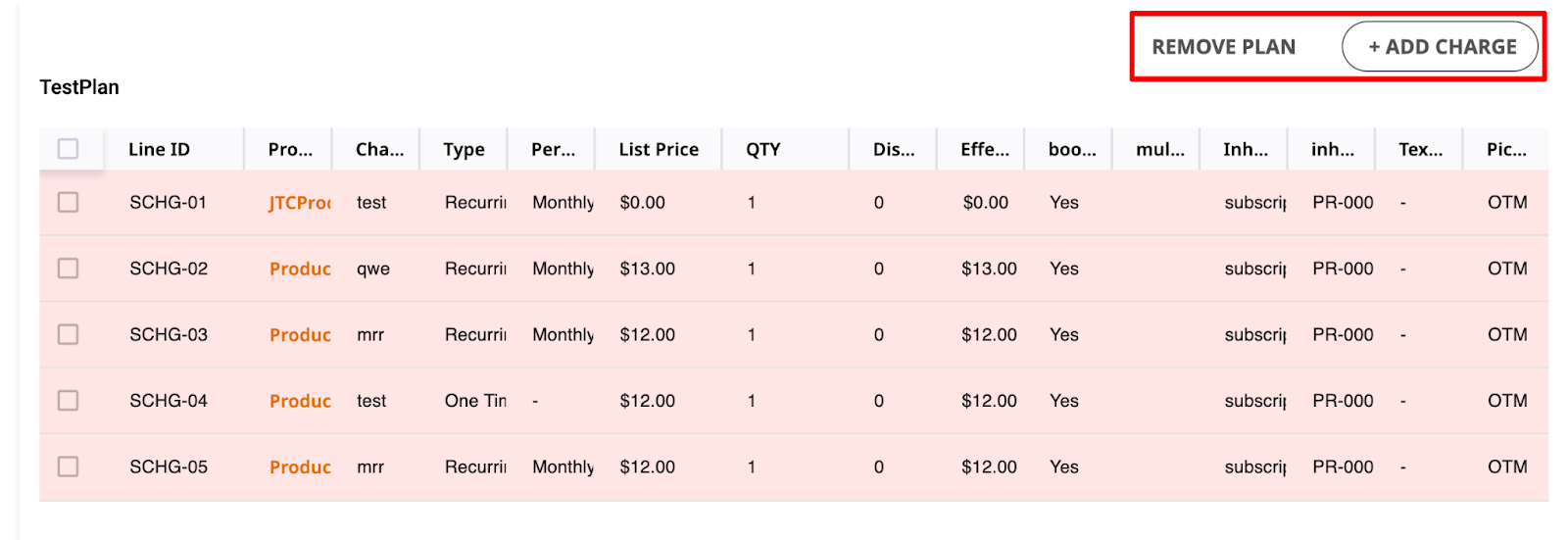Screen dimensions: 1568x540
Task: Click the QTY column header
Action: [762, 149]
